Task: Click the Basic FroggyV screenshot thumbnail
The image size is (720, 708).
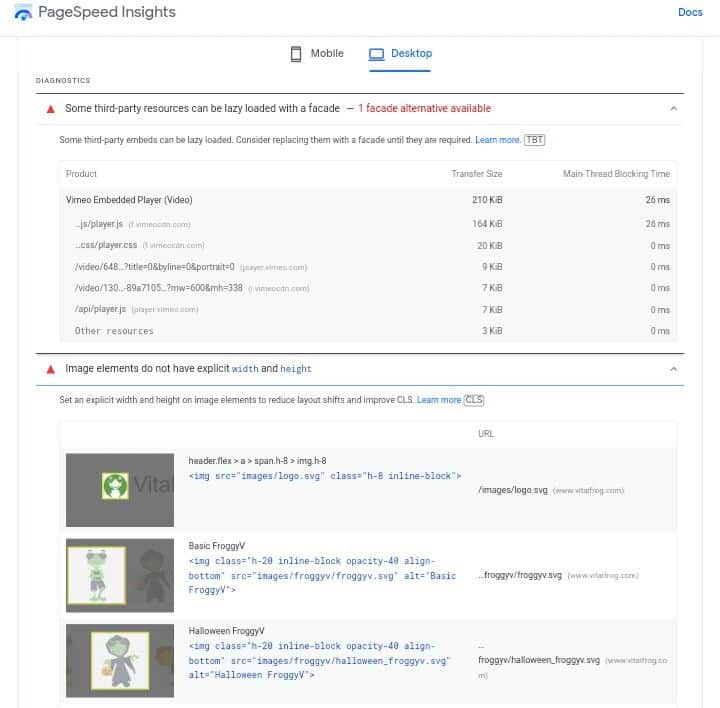Action: point(120,575)
